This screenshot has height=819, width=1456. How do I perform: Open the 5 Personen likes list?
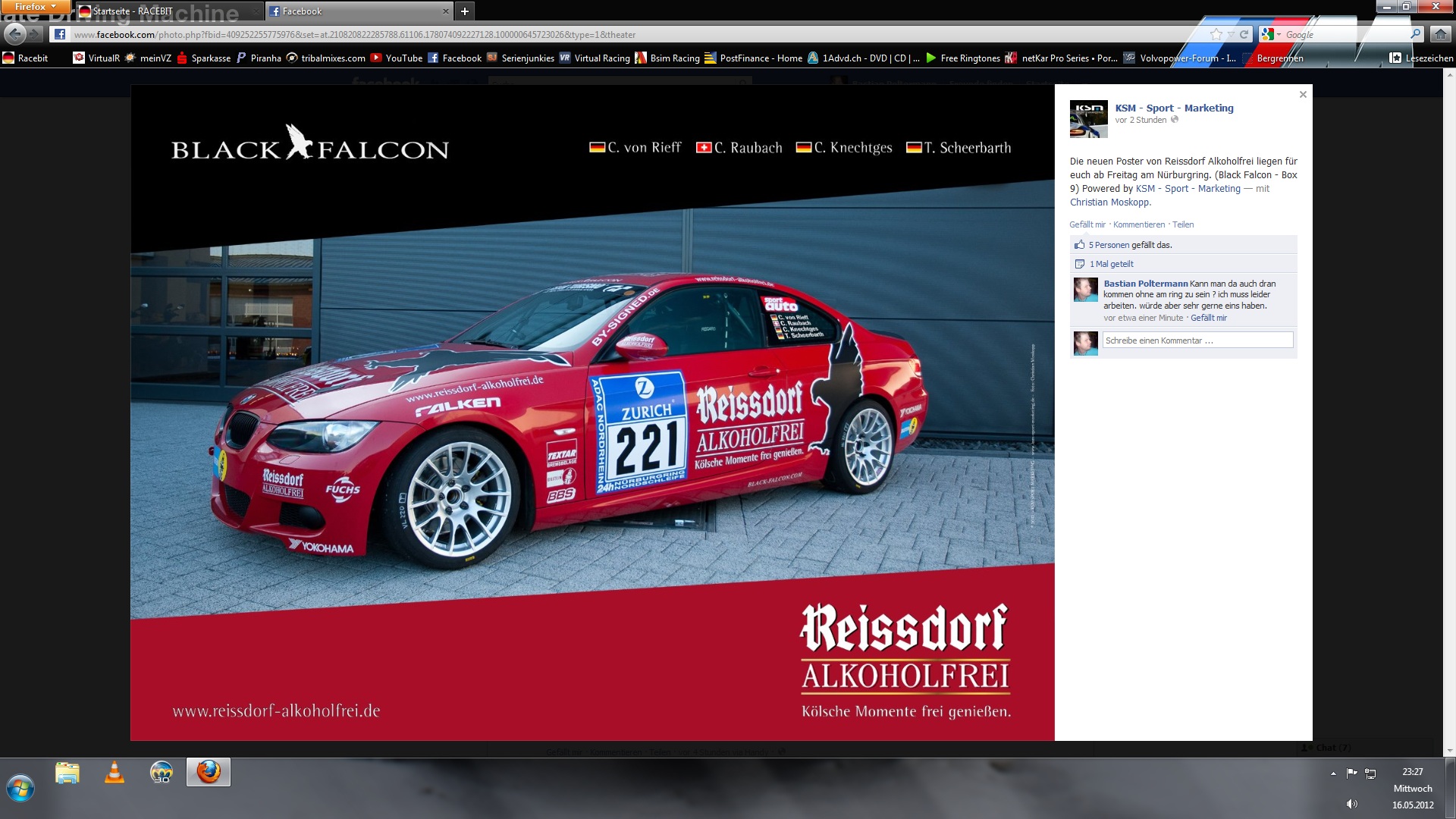coord(1109,245)
